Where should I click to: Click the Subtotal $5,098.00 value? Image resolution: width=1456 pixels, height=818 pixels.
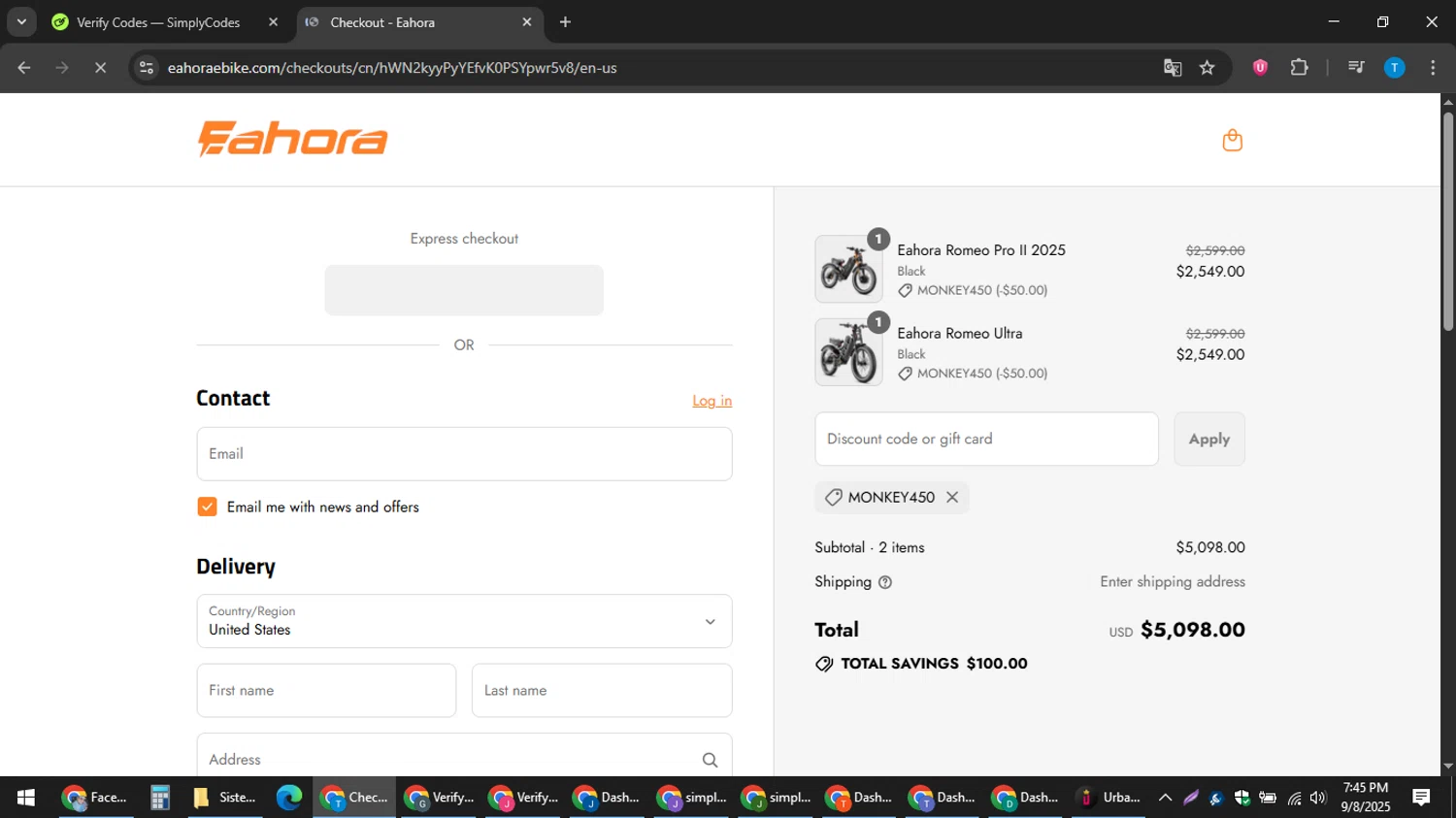tap(1209, 547)
